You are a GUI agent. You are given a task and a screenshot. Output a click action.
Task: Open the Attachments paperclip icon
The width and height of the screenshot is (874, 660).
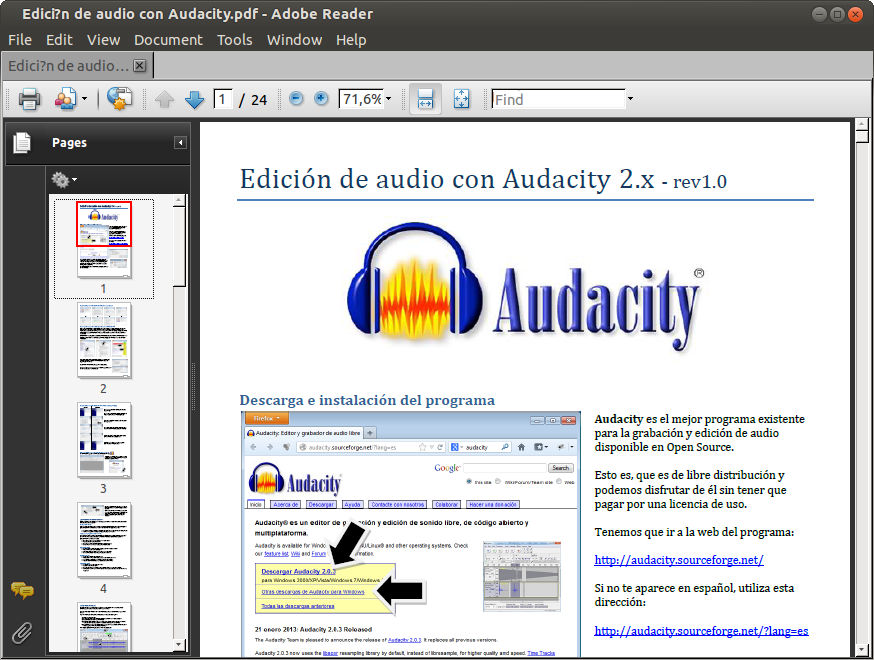[22, 633]
